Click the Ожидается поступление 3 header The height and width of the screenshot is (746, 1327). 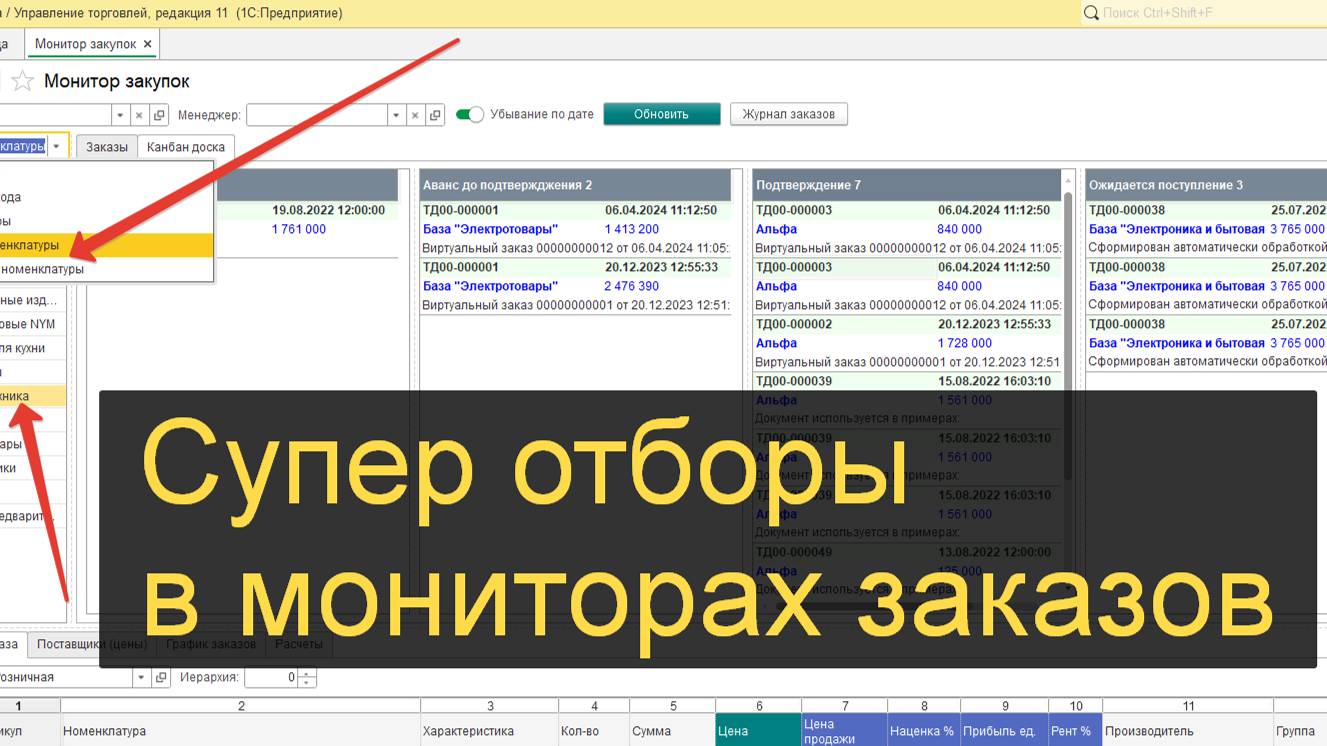click(1206, 185)
